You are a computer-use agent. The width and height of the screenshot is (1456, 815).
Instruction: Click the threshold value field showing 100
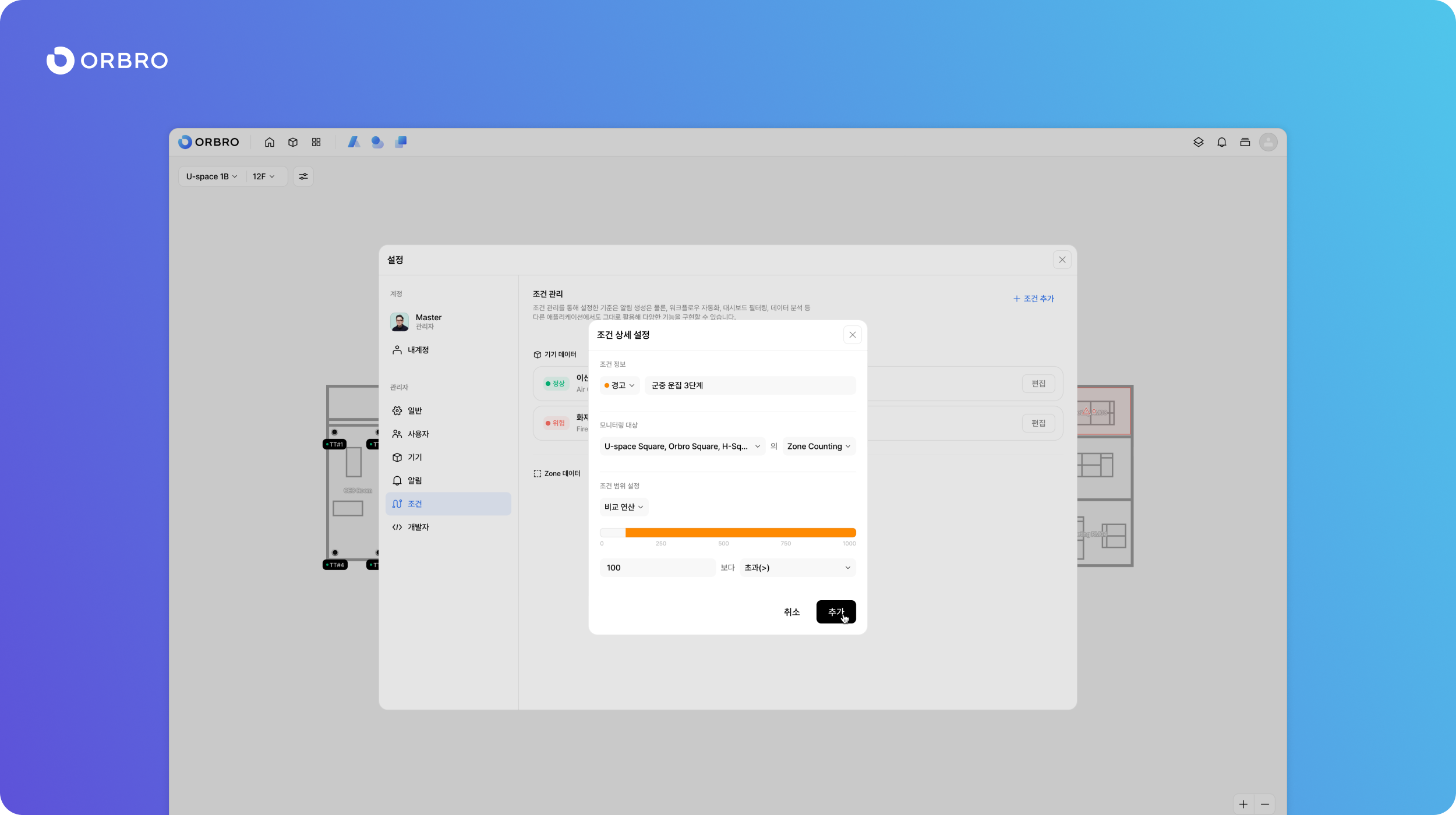coord(657,568)
